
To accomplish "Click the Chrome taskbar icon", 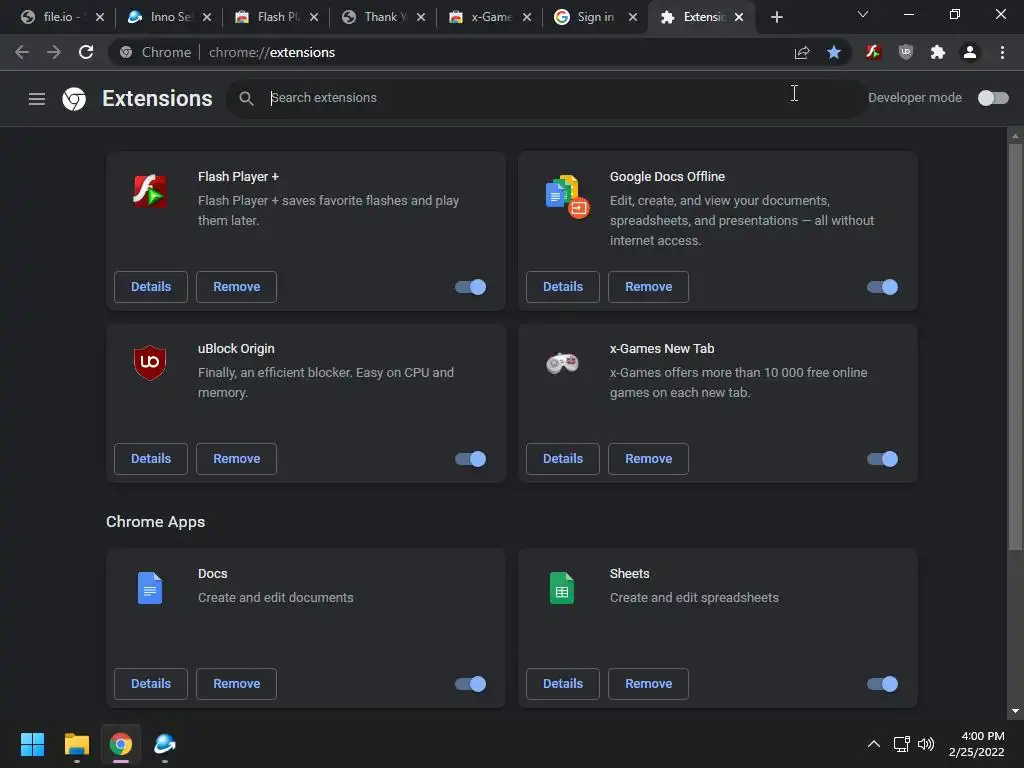I will tap(121, 744).
